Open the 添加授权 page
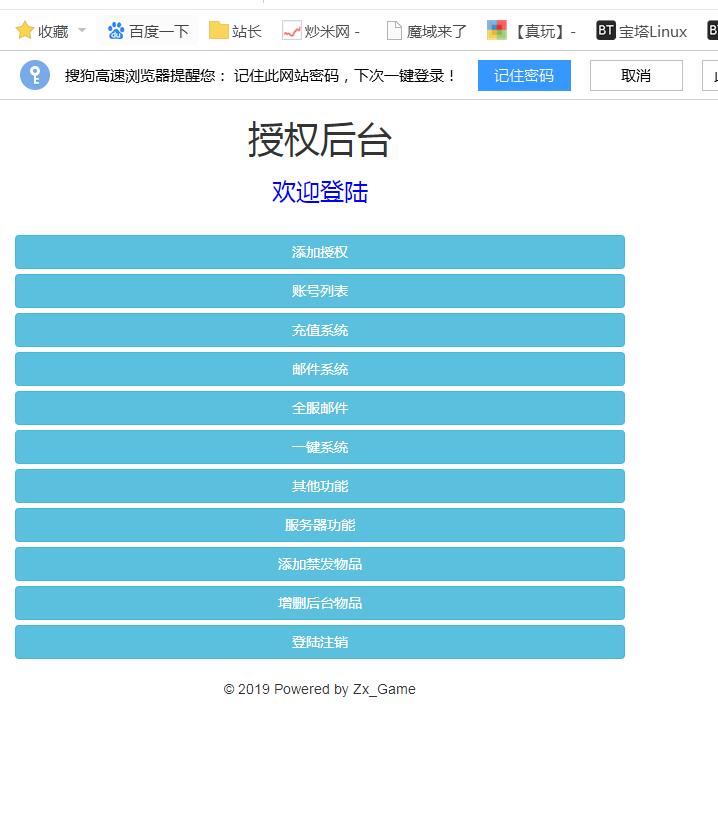Viewport: 718px width, 826px height. point(320,252)
